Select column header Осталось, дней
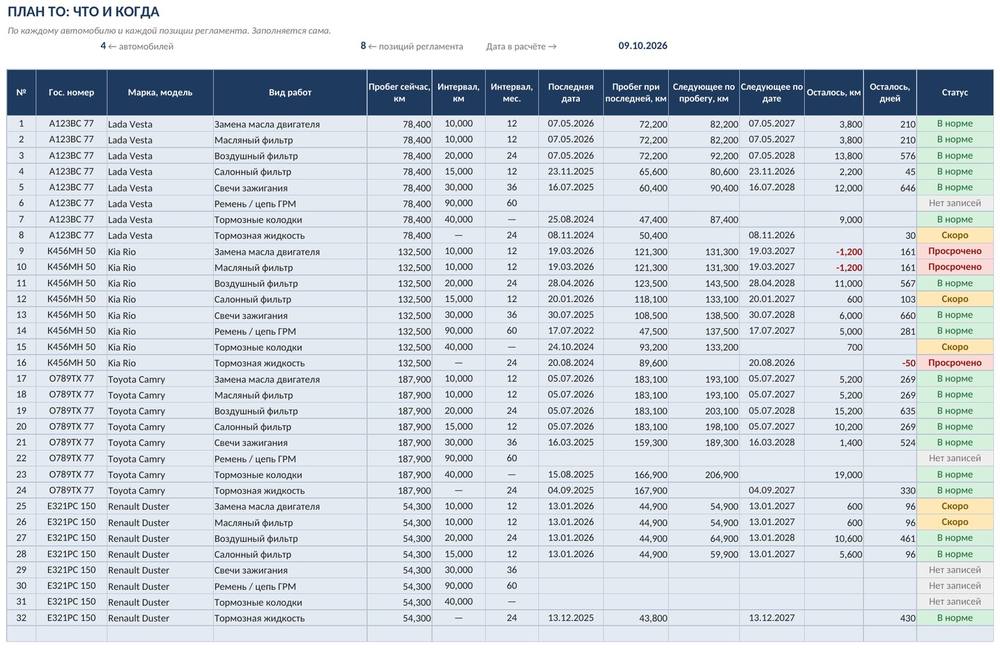Viewport: 1000px width, 648px height. coord(890,92)
